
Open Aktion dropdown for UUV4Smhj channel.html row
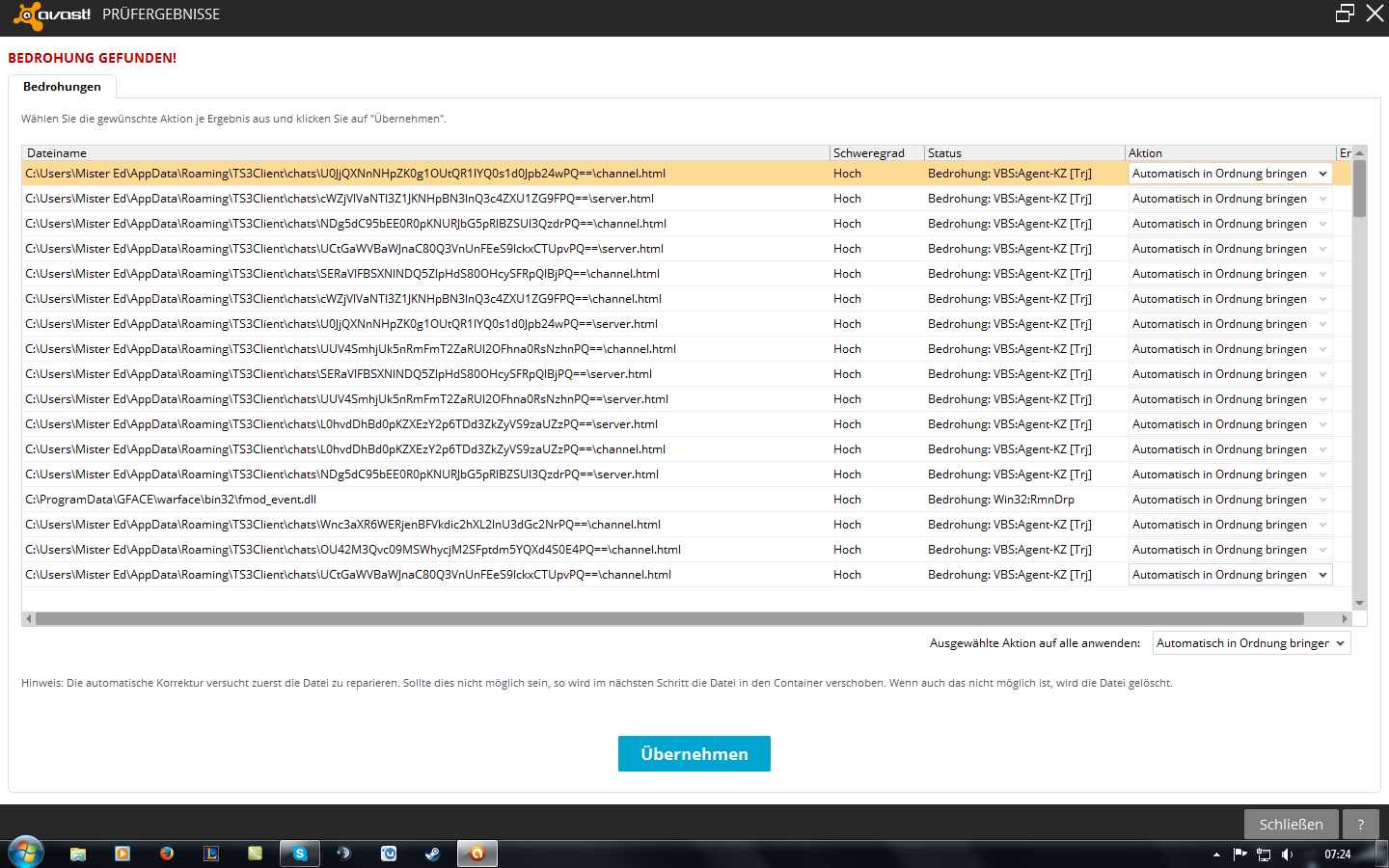[1230, 349]
